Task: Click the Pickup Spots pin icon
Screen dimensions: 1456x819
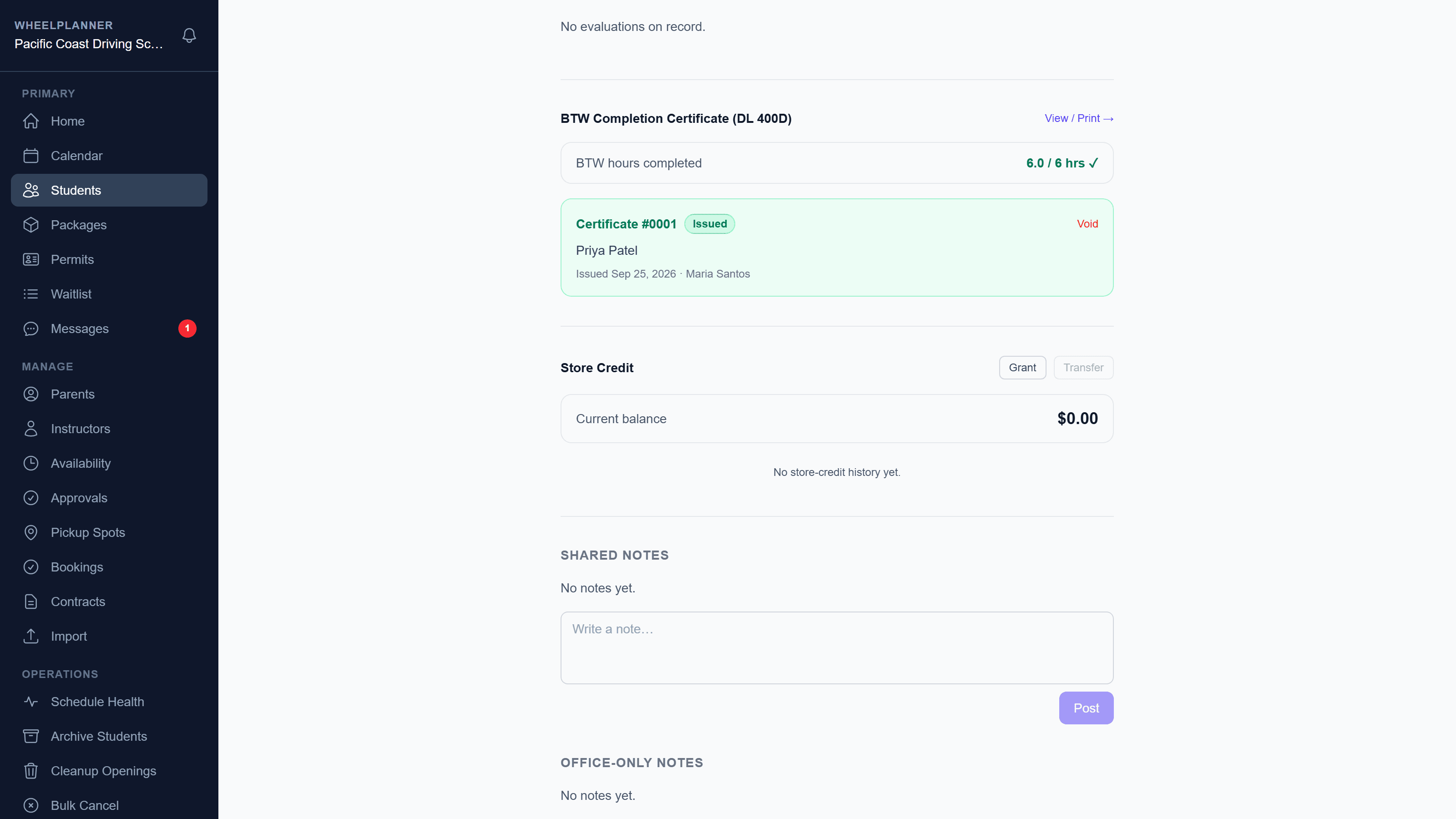Action: tap(31, 532)
